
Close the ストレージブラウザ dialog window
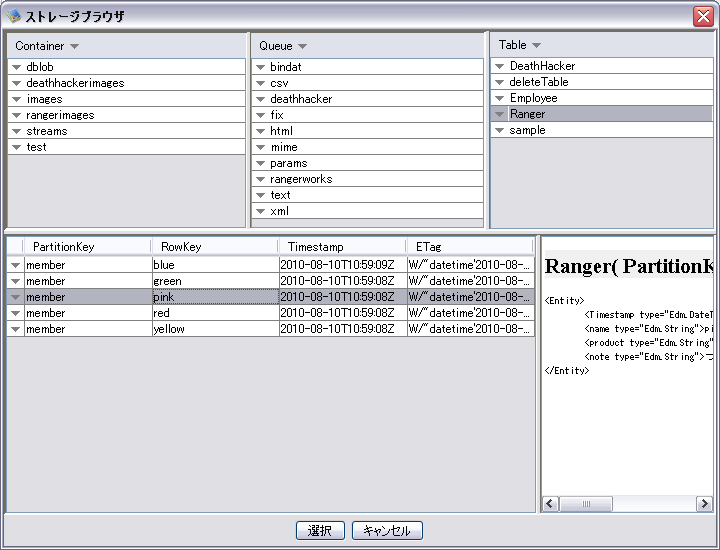(x=702, y=17)
